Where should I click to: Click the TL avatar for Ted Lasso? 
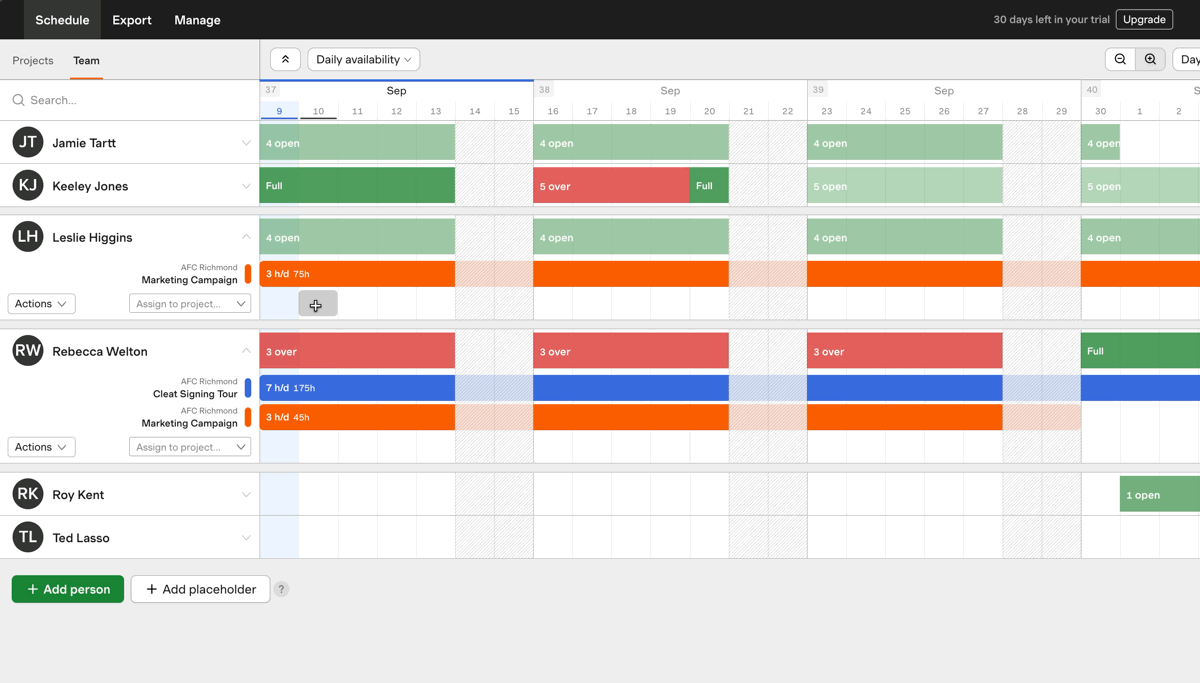coord(28,537)
